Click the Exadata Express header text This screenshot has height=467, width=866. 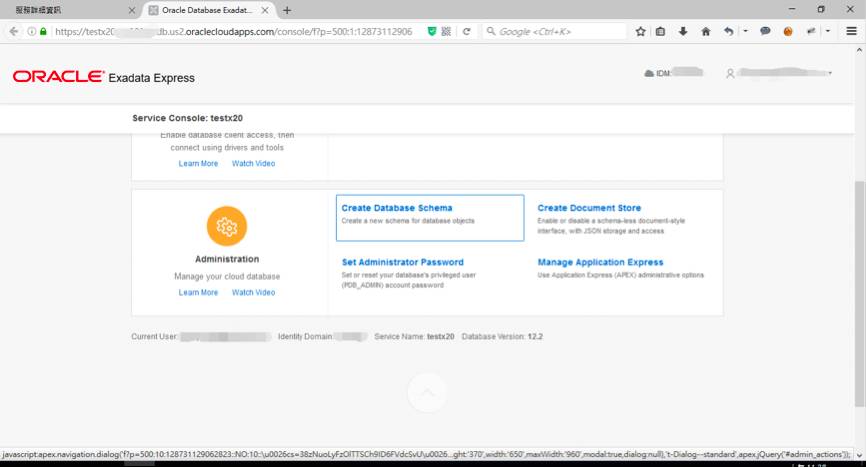pyautogui.click(x=151, y=78)
